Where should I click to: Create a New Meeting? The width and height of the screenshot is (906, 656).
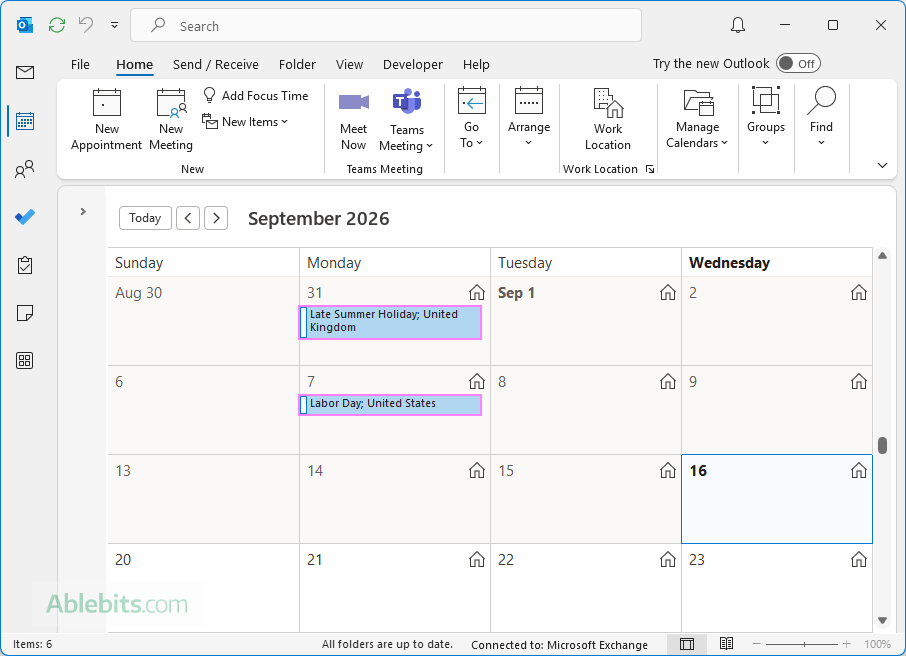point(171,120)
